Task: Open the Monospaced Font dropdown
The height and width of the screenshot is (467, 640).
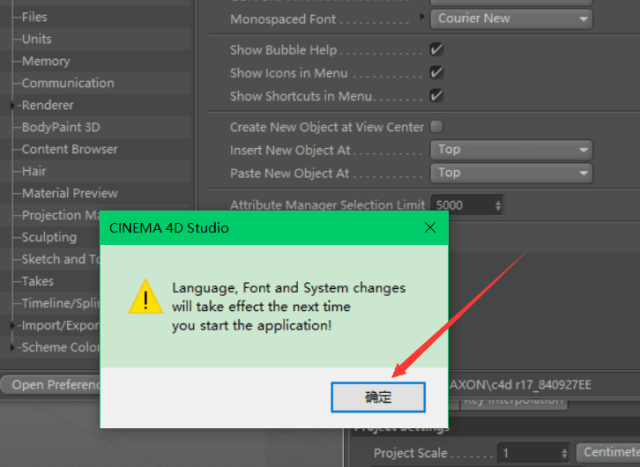Action: pos(512,18)
